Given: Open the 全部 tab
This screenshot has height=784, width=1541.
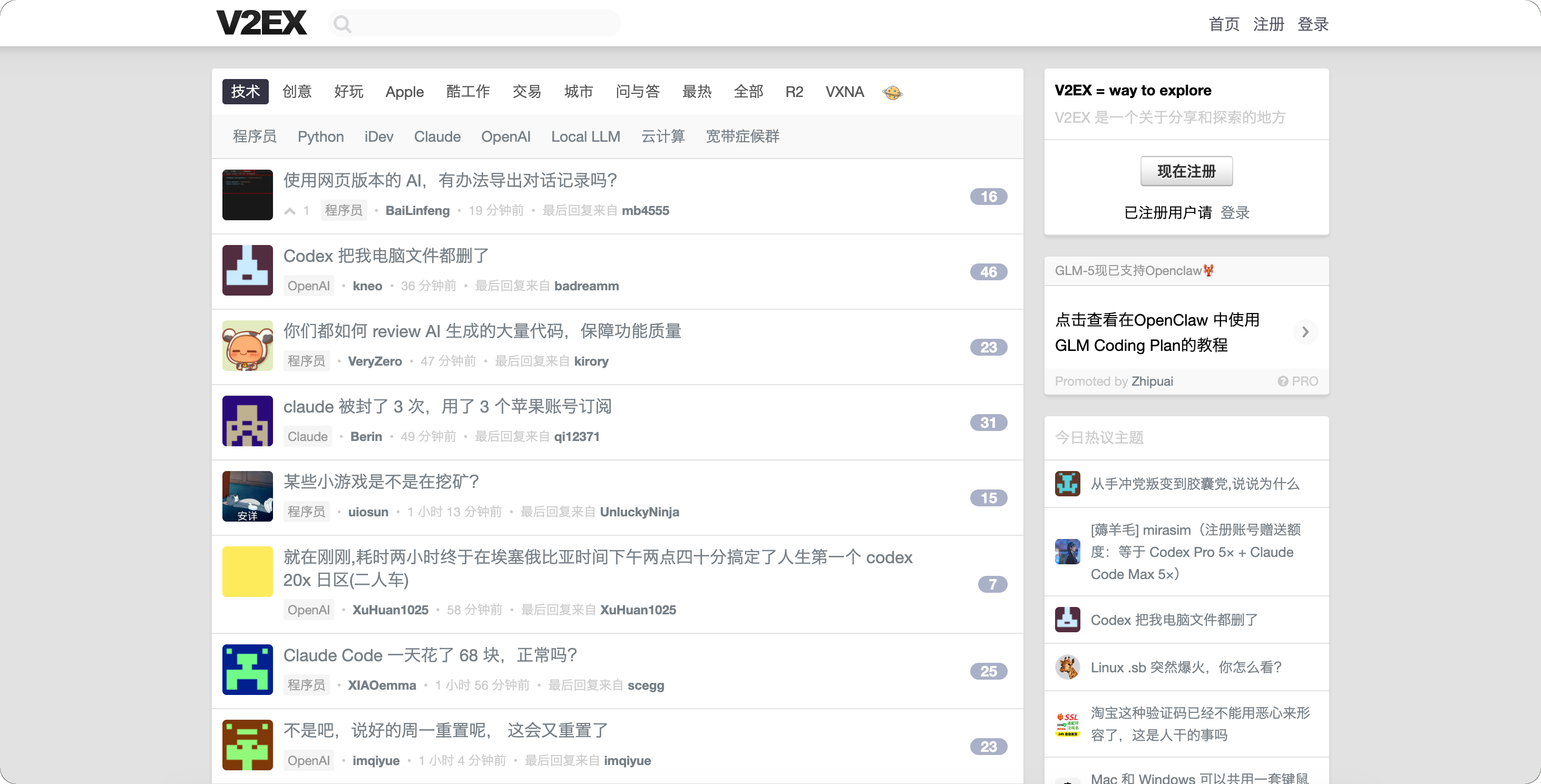Looking at the screenshot, I should pos(748,92).
